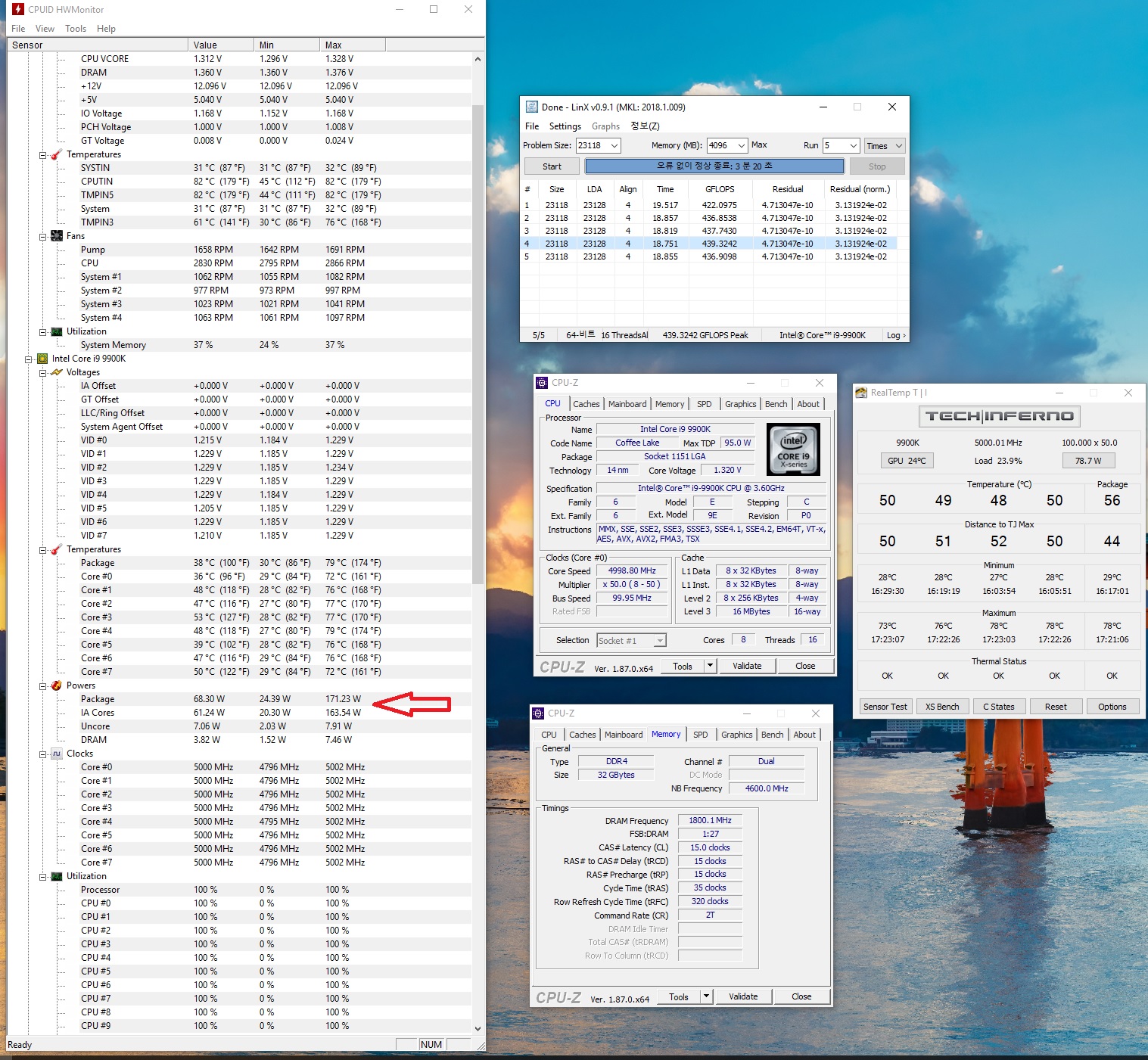
Task: Click the CPU-Z icon in the memory window title
Action: pos(538,713)
